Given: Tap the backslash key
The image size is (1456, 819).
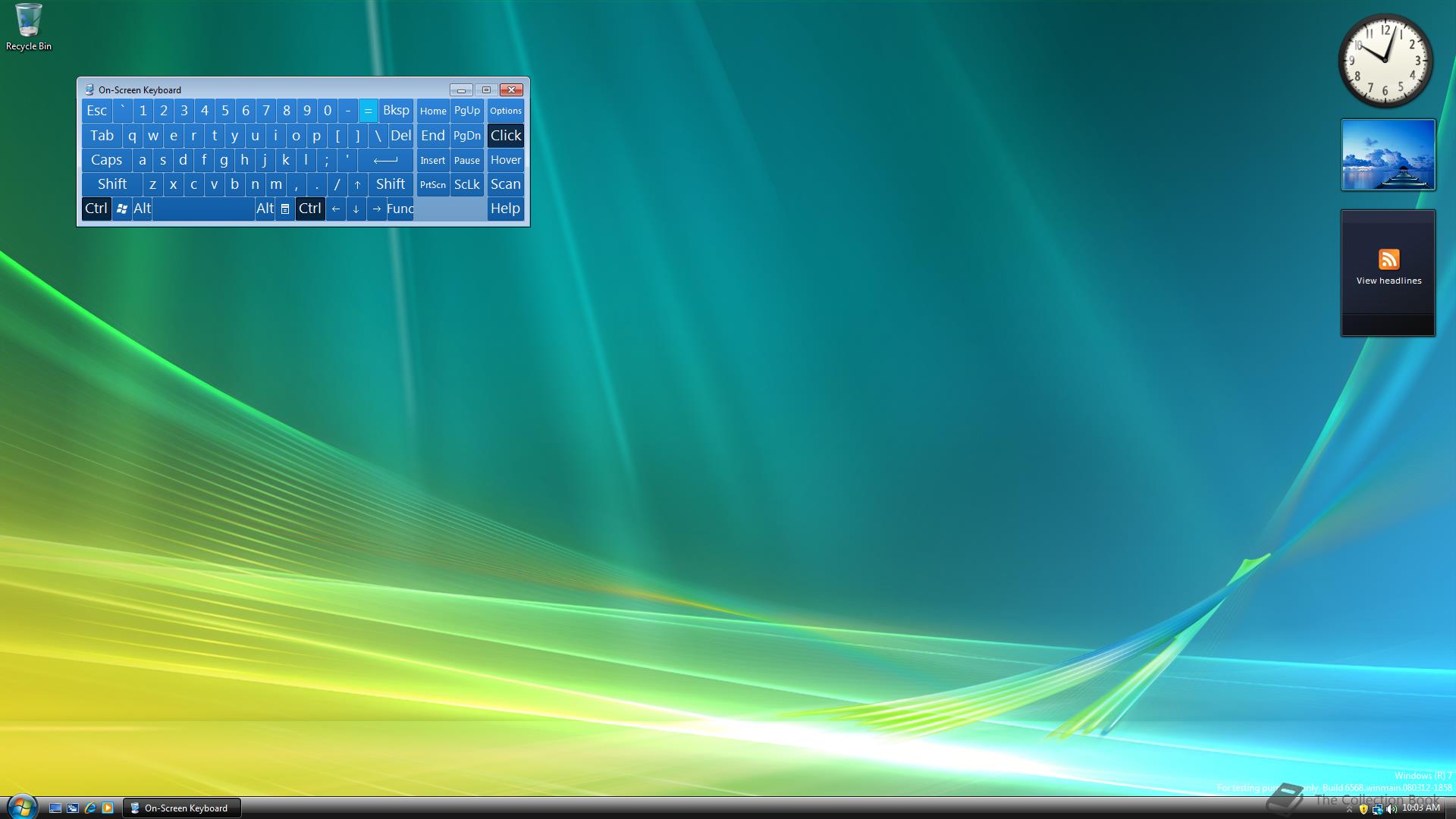Looking at the screenshot, I should pyautogui.click(x=378, y=136).
